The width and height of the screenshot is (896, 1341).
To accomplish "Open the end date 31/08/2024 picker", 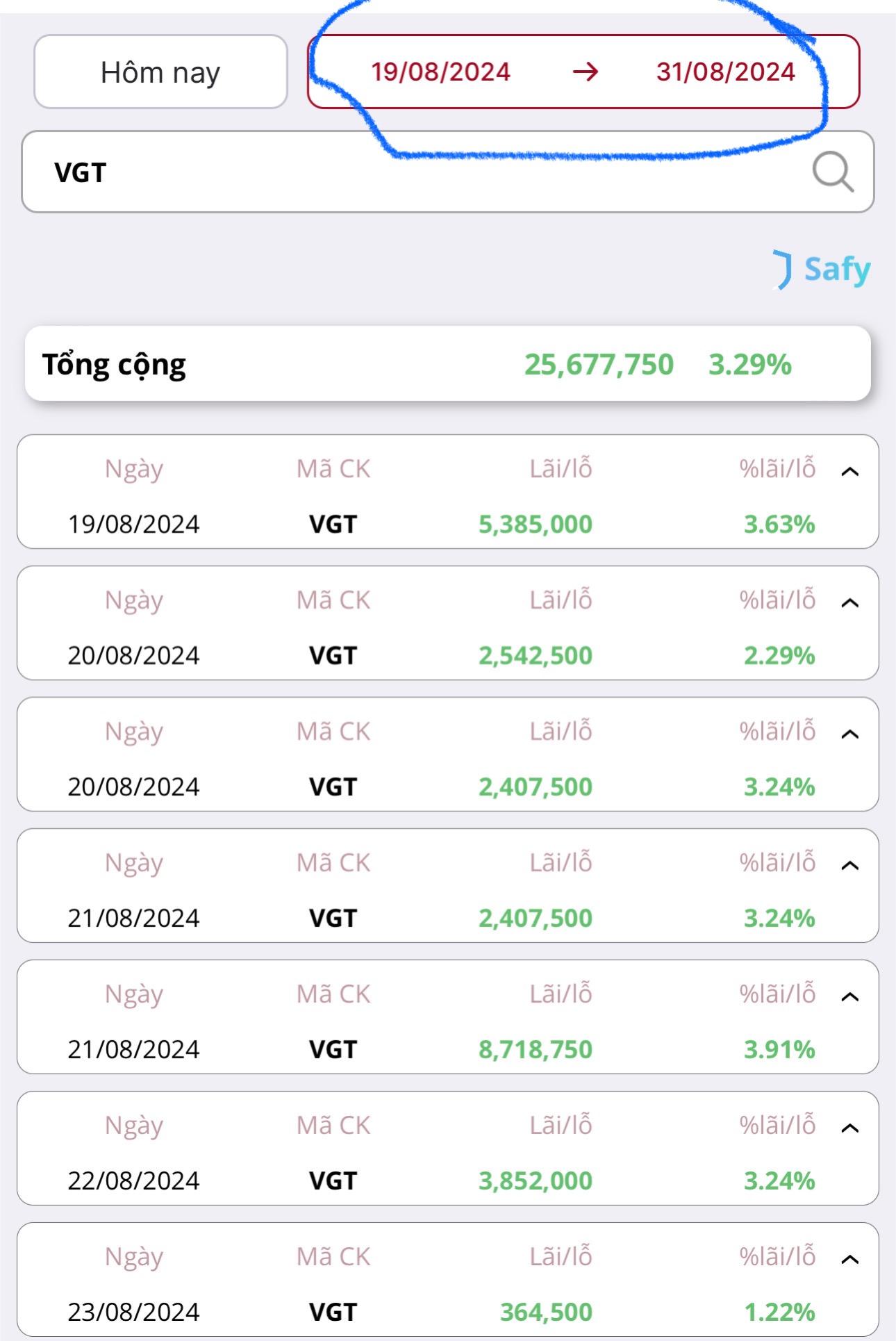I will [x=725, y=72].
